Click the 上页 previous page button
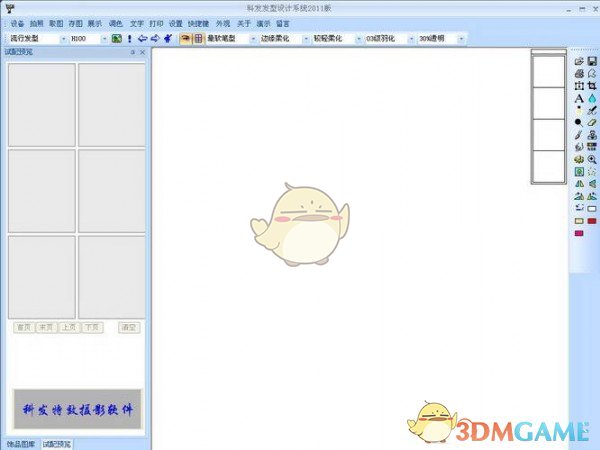The height and width of the screenshot is (450, 600). (x=69, y=328)
